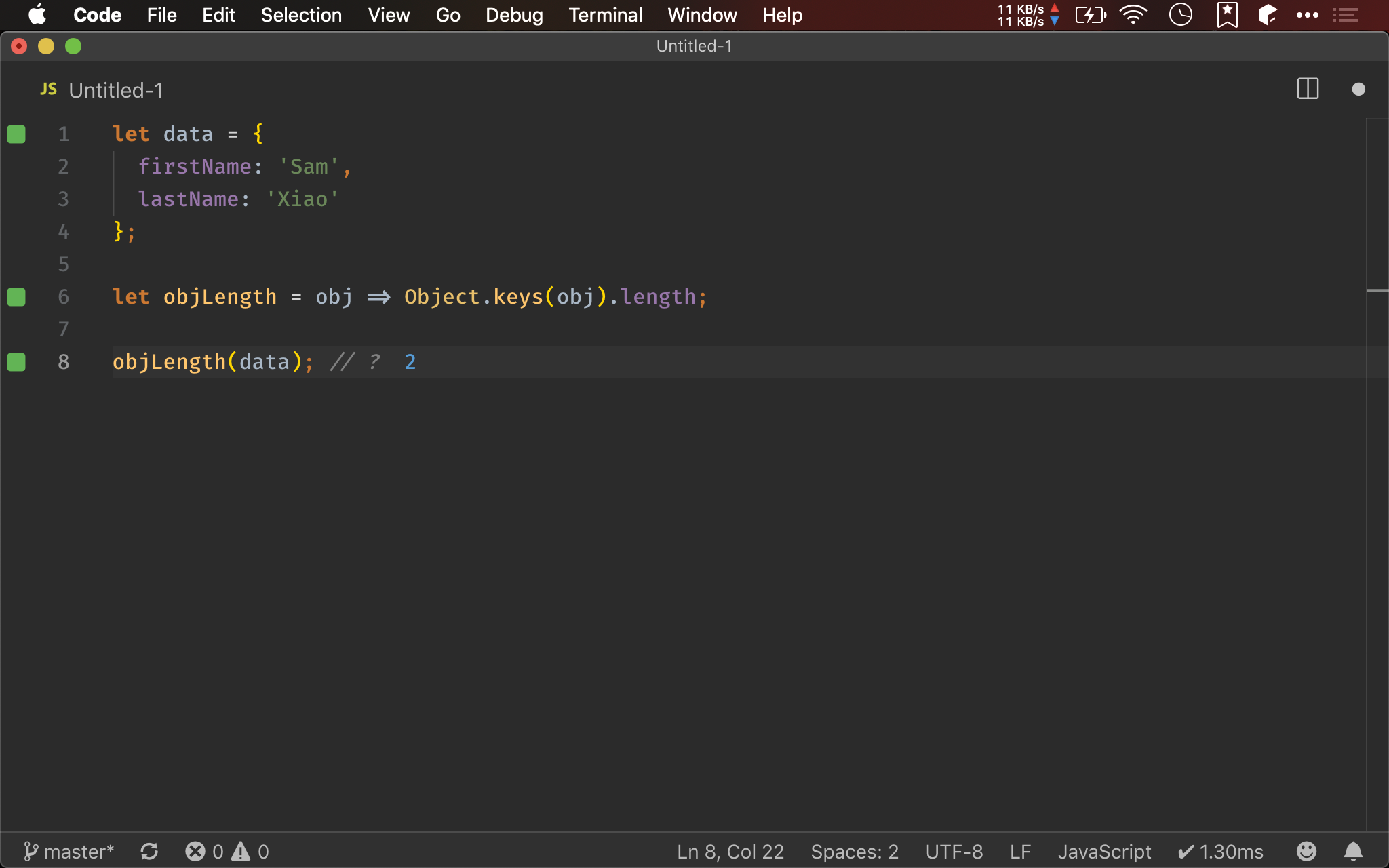This screenshot has width=1389, height=868.
Task: Click the split editor icon
Action: [x=1307, y=89]
